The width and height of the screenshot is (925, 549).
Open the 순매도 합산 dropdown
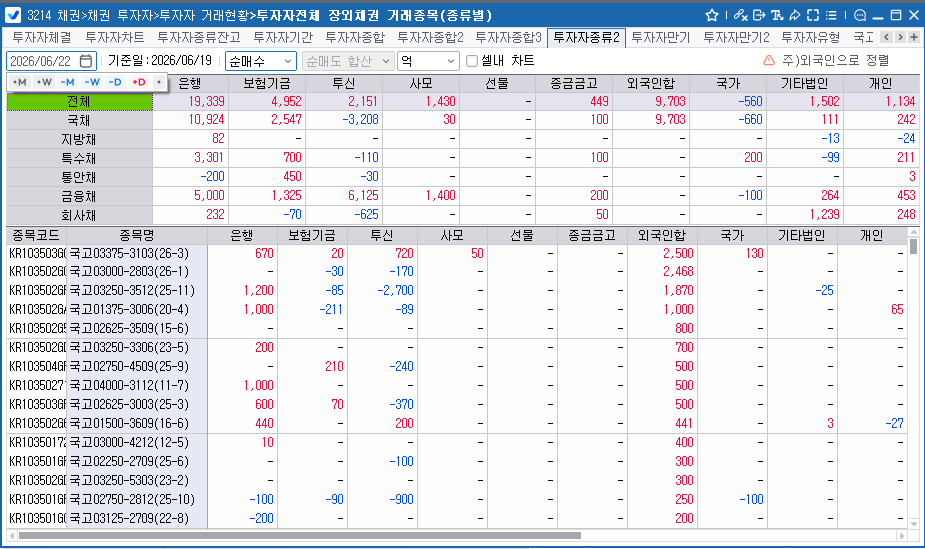(347, 61)
